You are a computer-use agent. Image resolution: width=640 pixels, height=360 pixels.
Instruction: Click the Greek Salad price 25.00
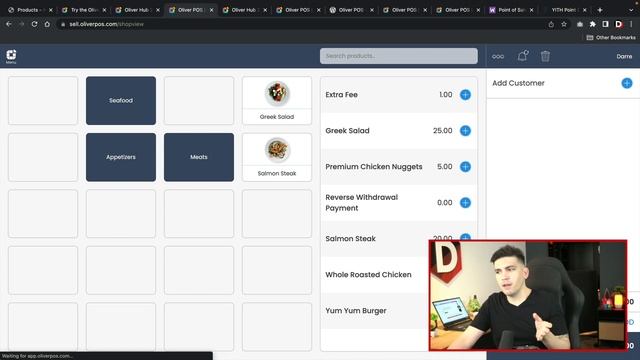442,131
